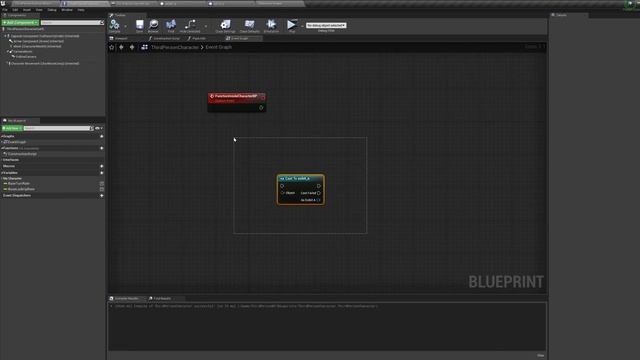The image size is (640, 360).
Task: Click the Add New button in My Blueprint
Action: click(12, 128)
